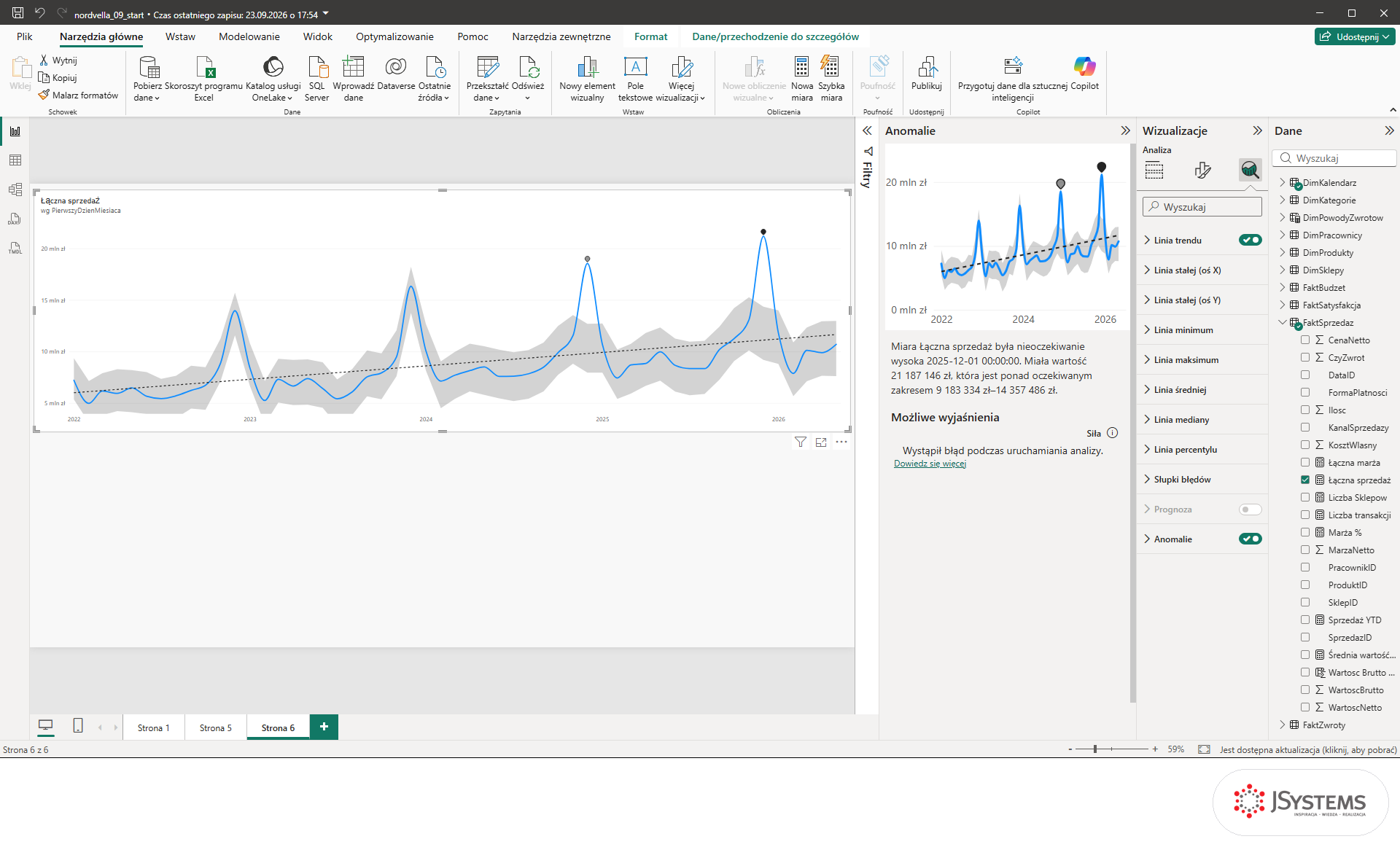
Task: Collapse the FaktSprzedaz table
Action: click(x=1283, y=322)
